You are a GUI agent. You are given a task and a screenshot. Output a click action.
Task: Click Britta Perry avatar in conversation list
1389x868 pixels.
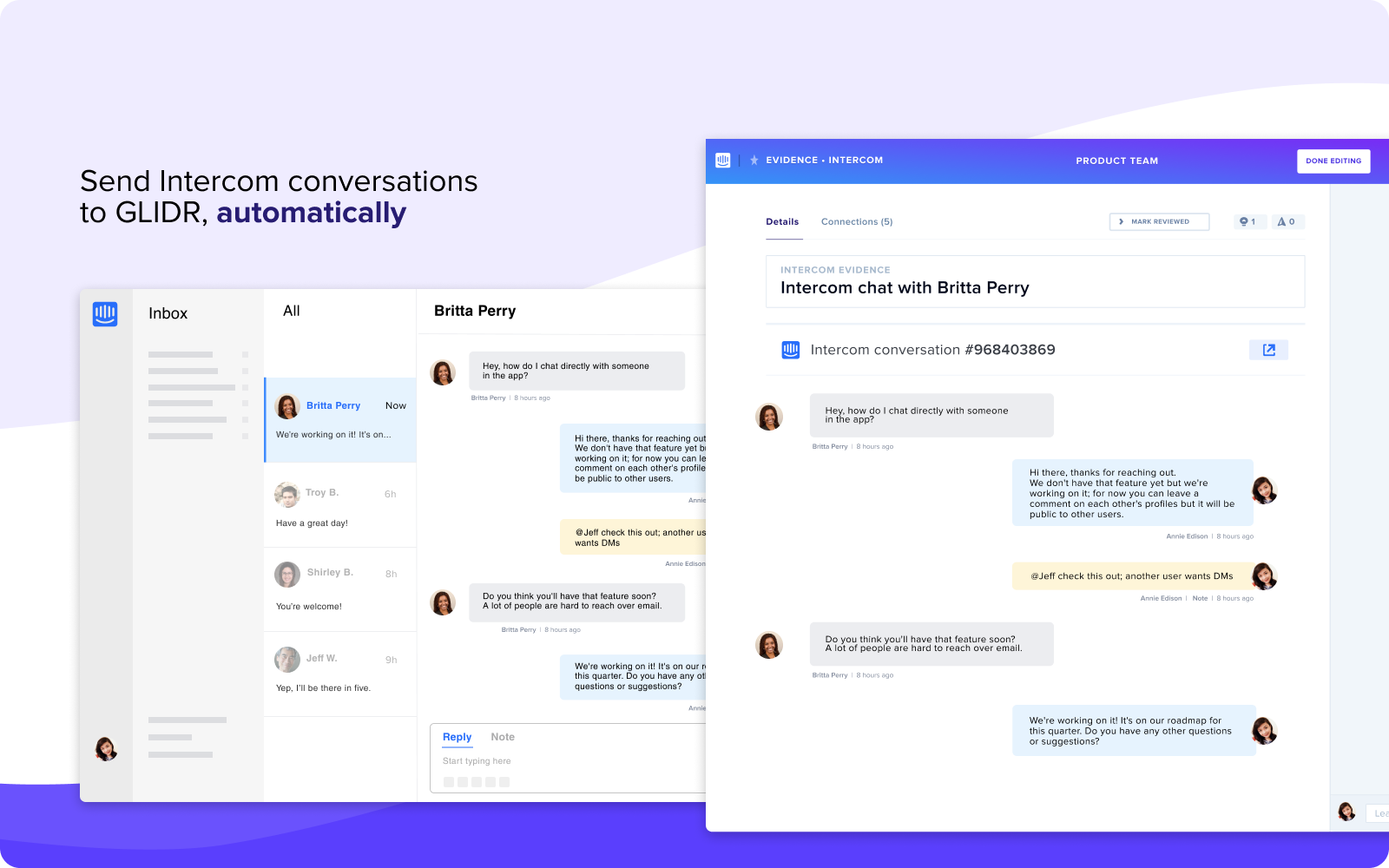(287, 406)
